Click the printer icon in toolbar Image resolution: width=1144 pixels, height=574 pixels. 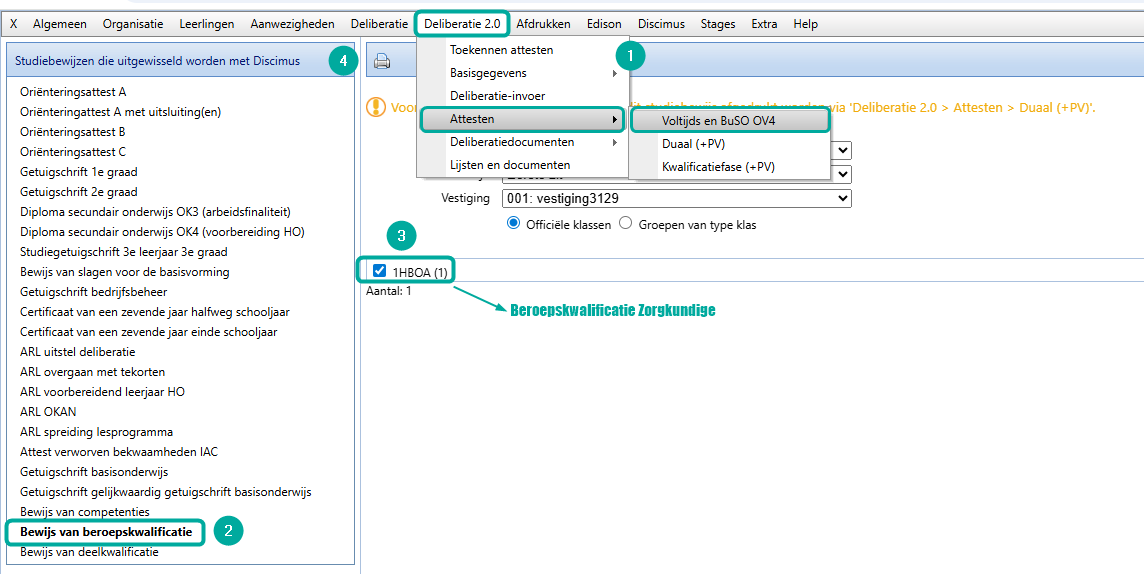(x=382, y=62)
